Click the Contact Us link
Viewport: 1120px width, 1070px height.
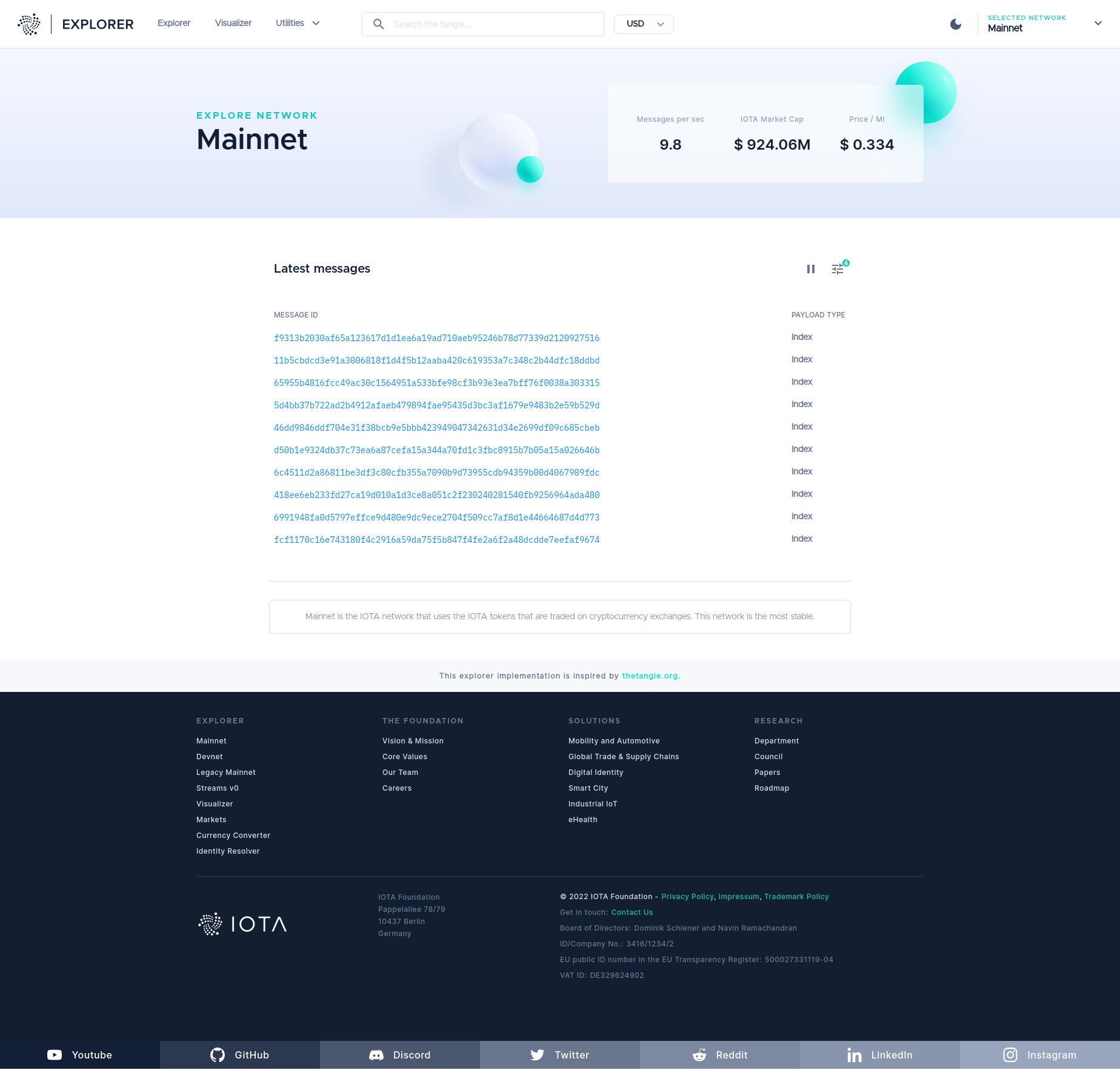click(x=632, y=912)
